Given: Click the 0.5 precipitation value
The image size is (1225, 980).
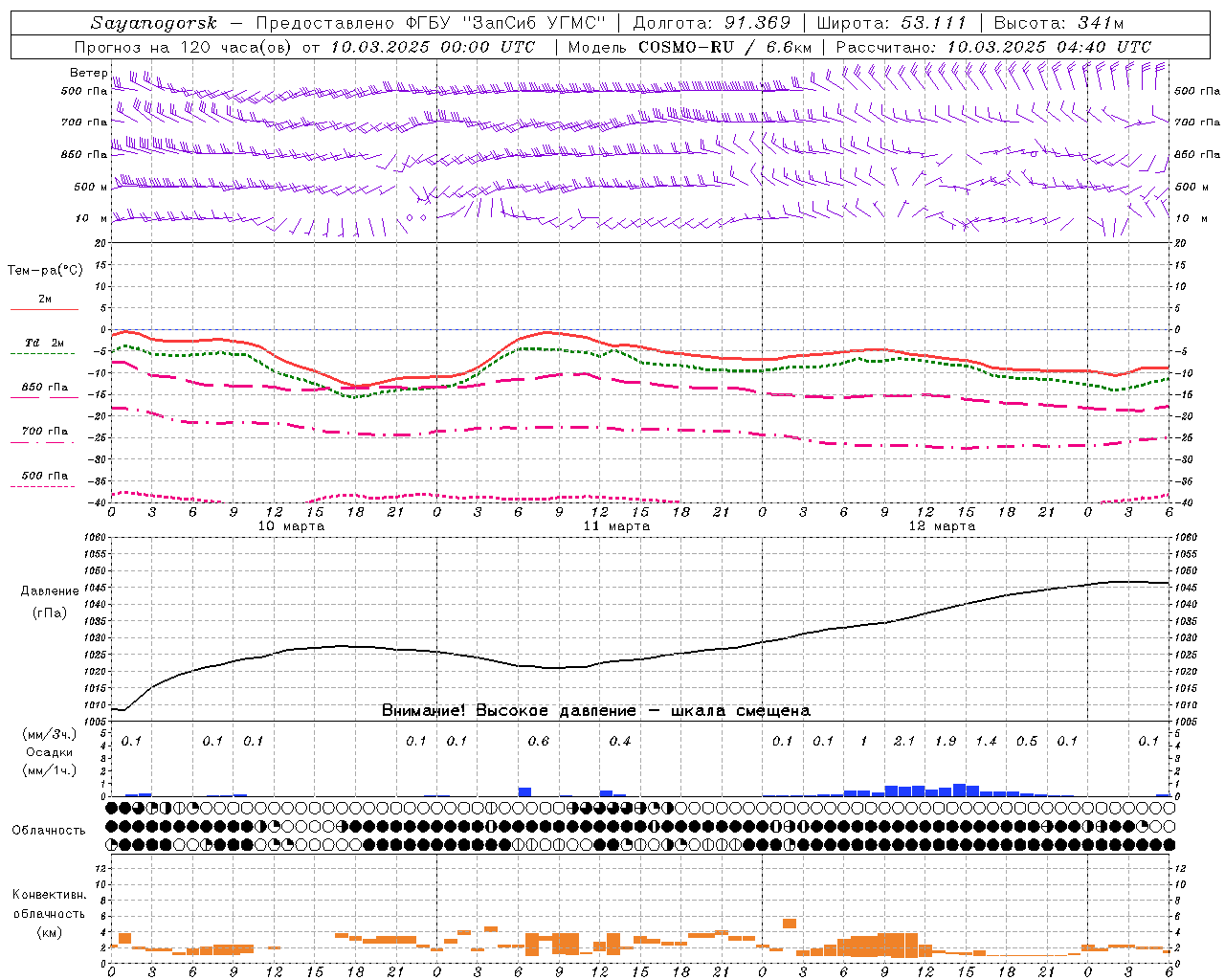Looking at the screenshot, I should (x=1027, y=741).
